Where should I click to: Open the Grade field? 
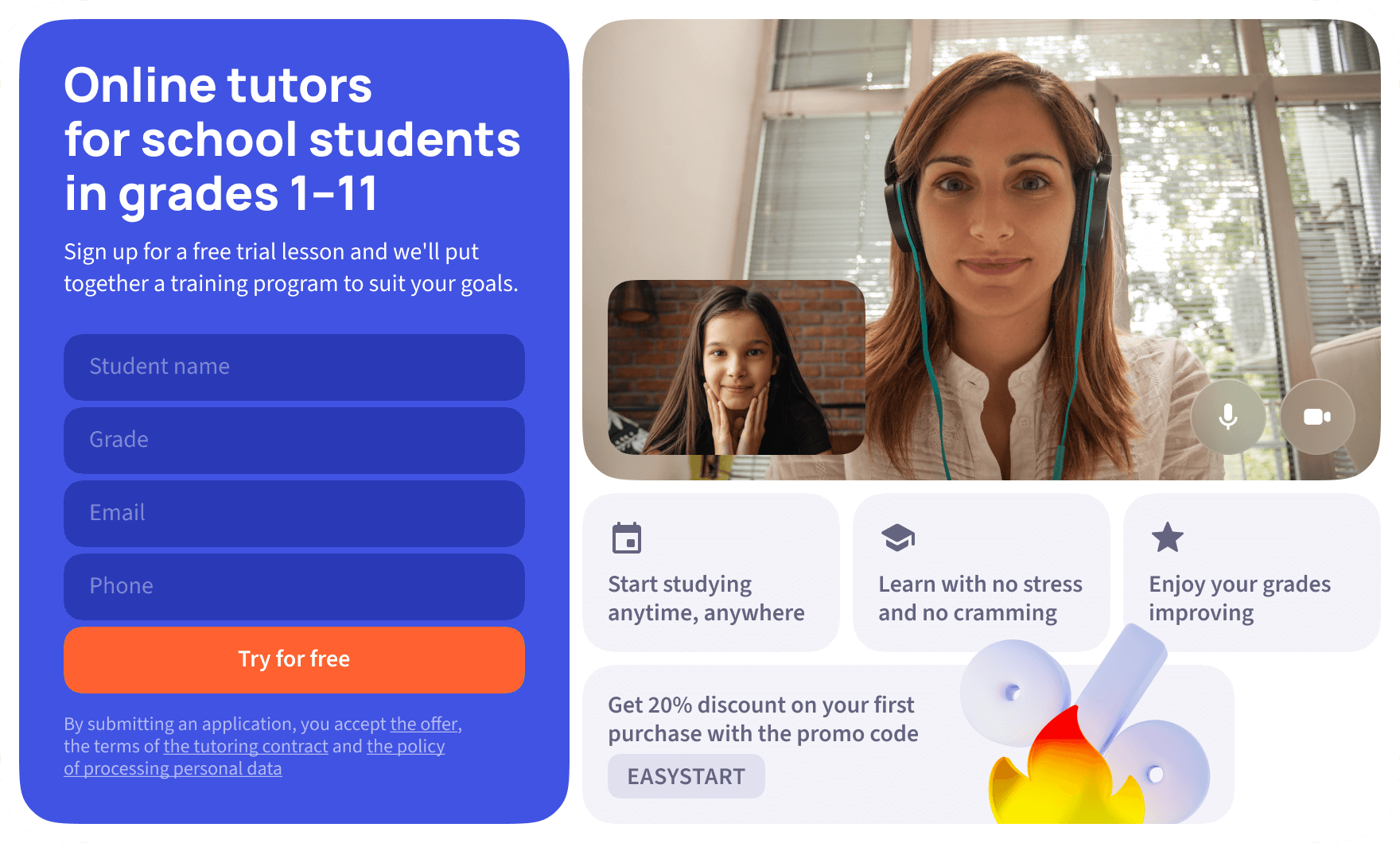coord(294,440)
